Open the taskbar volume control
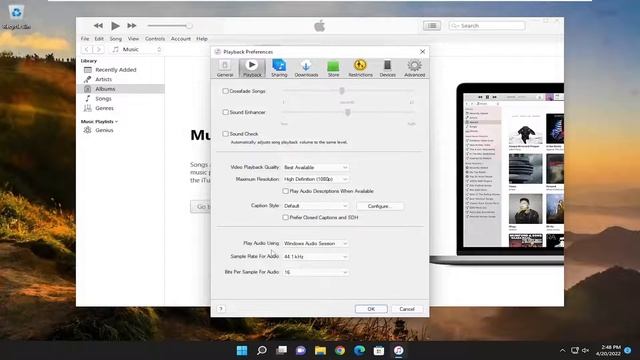Viewport: 640px width, 360px height. point(586,350)
